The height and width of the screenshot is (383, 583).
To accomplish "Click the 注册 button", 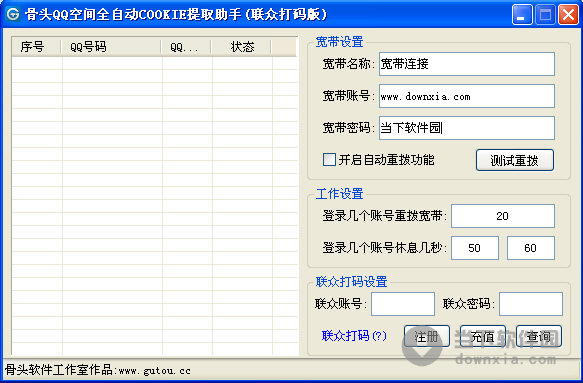I will click(x=426, y=337).
